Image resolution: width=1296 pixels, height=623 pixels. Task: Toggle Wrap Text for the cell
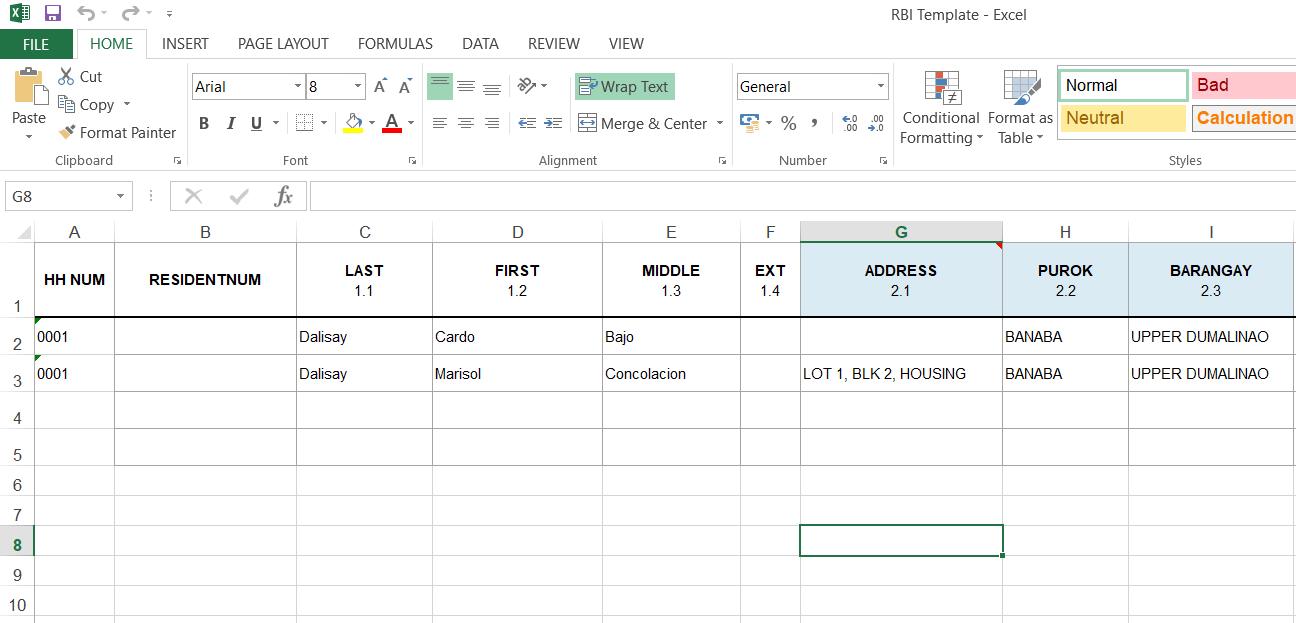click(624, 87)
